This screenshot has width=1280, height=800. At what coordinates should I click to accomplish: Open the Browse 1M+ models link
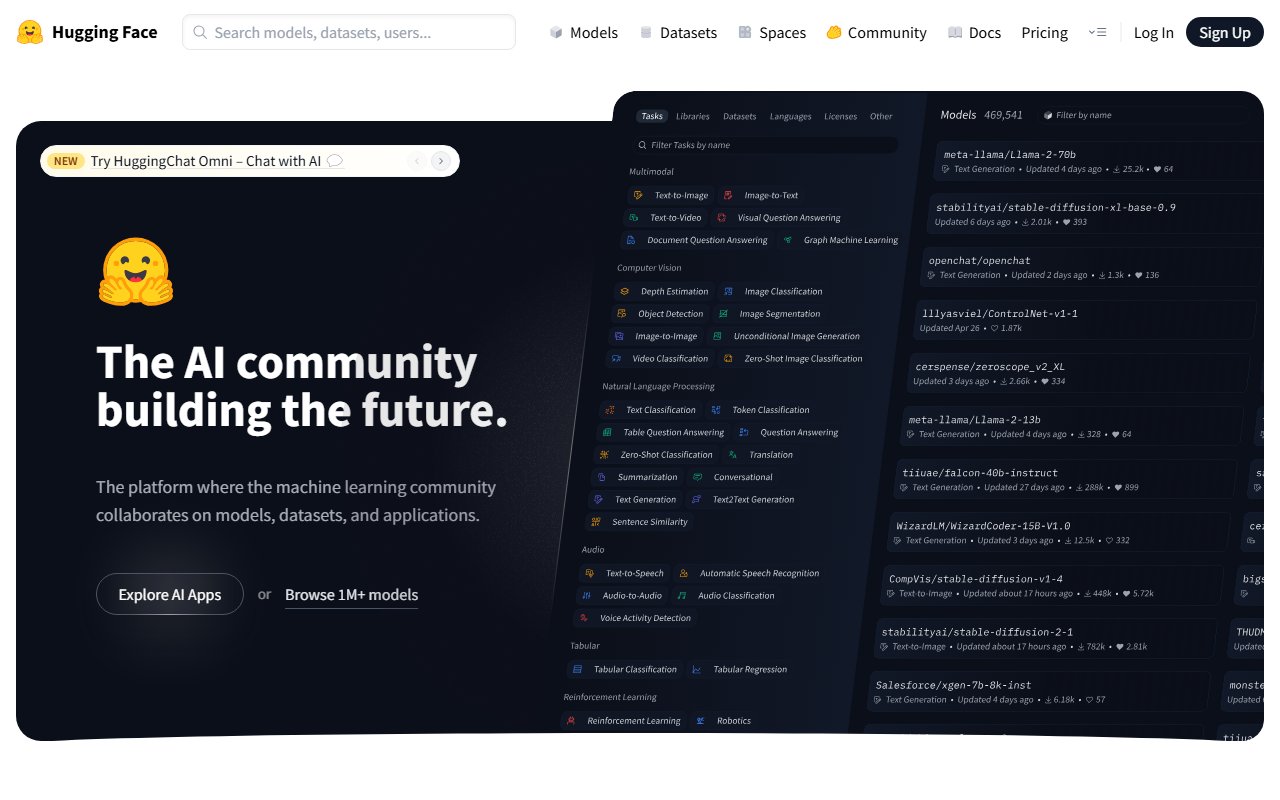pyautogui.click(x=351, y=594)
